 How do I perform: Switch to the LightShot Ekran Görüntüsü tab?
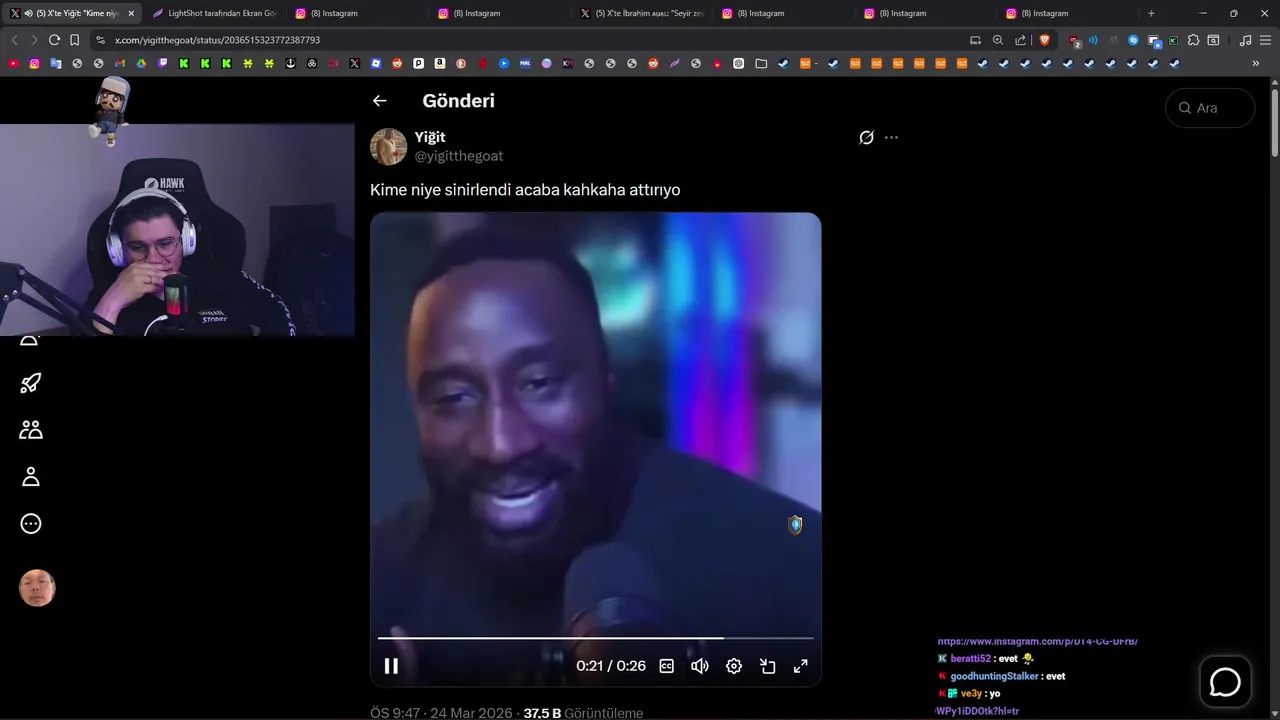[x=214, y=13]
